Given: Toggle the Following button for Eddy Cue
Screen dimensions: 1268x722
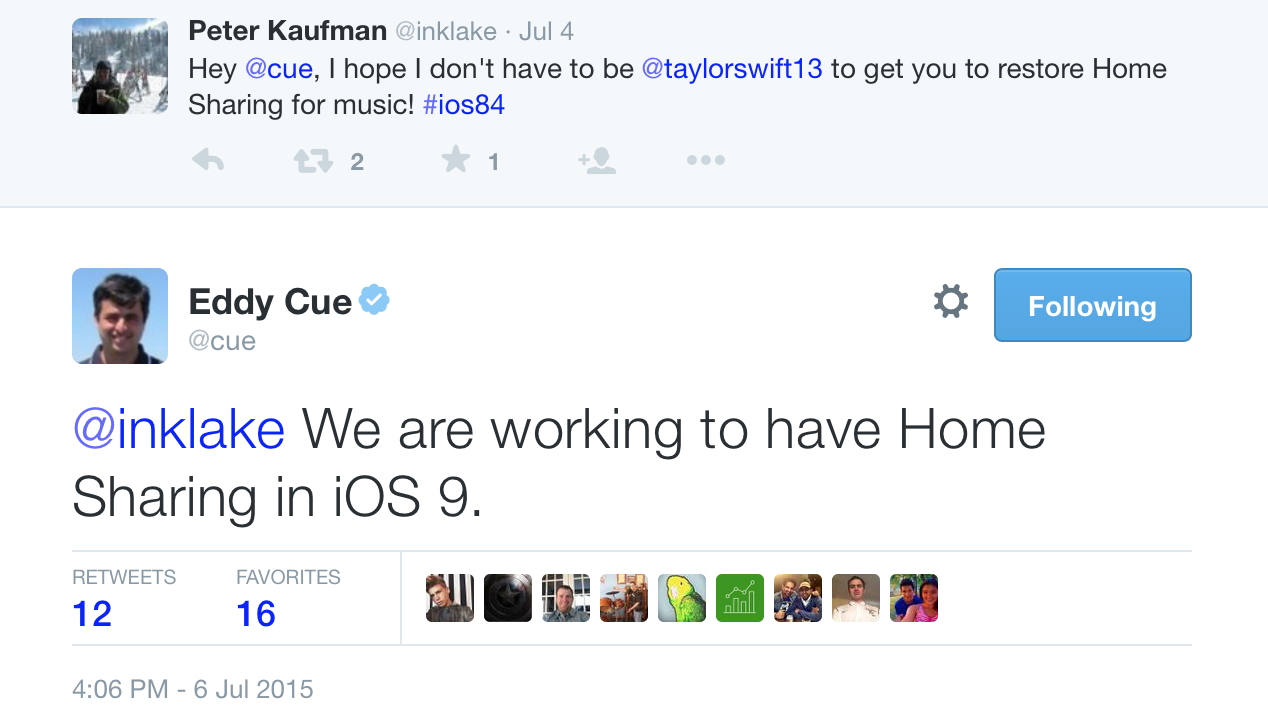Looking at the screenshot, I should (1092, 305).
